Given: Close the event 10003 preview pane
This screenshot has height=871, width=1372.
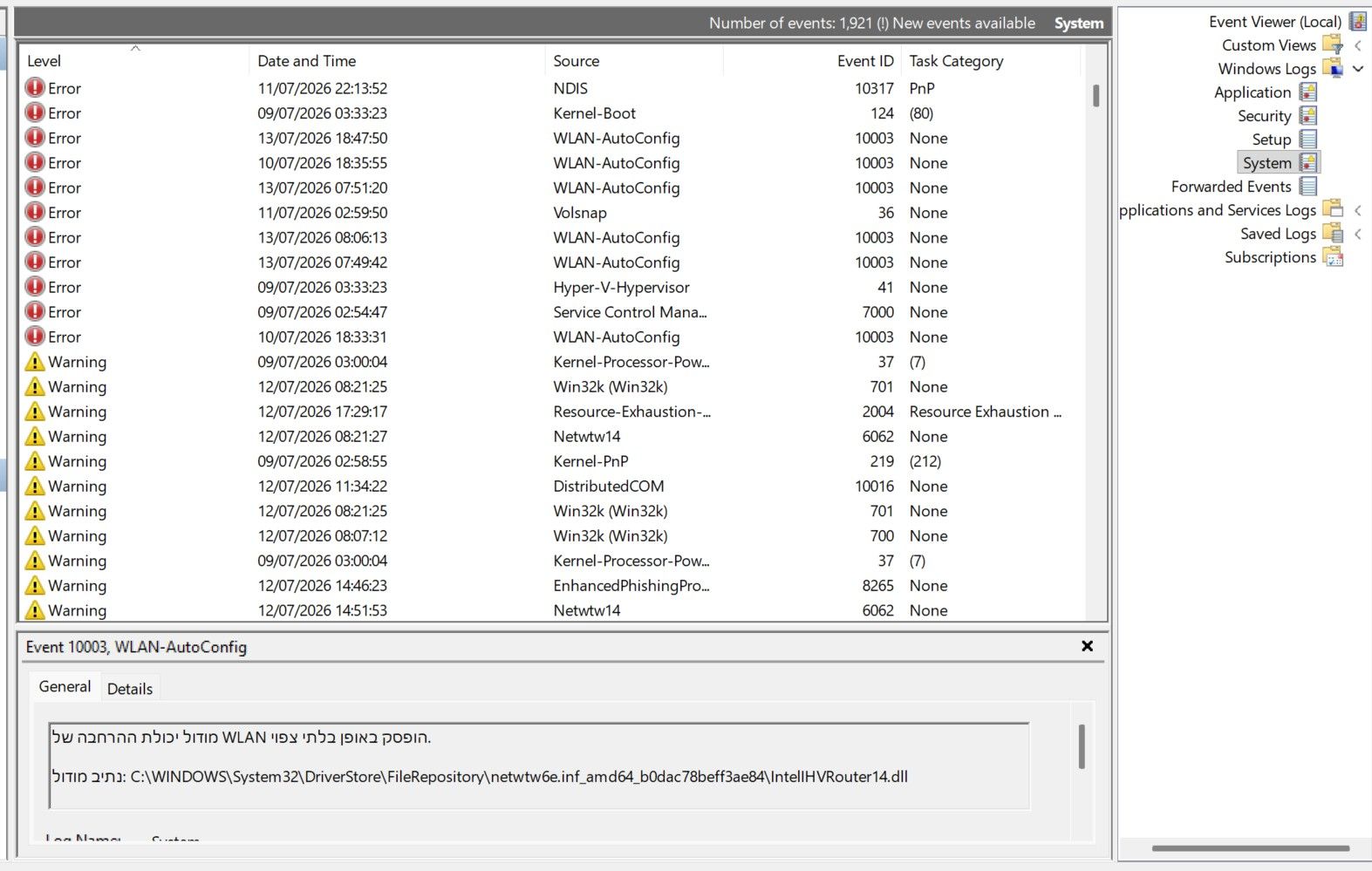Looking at the screenshot, I should (x=1087, y=646).
